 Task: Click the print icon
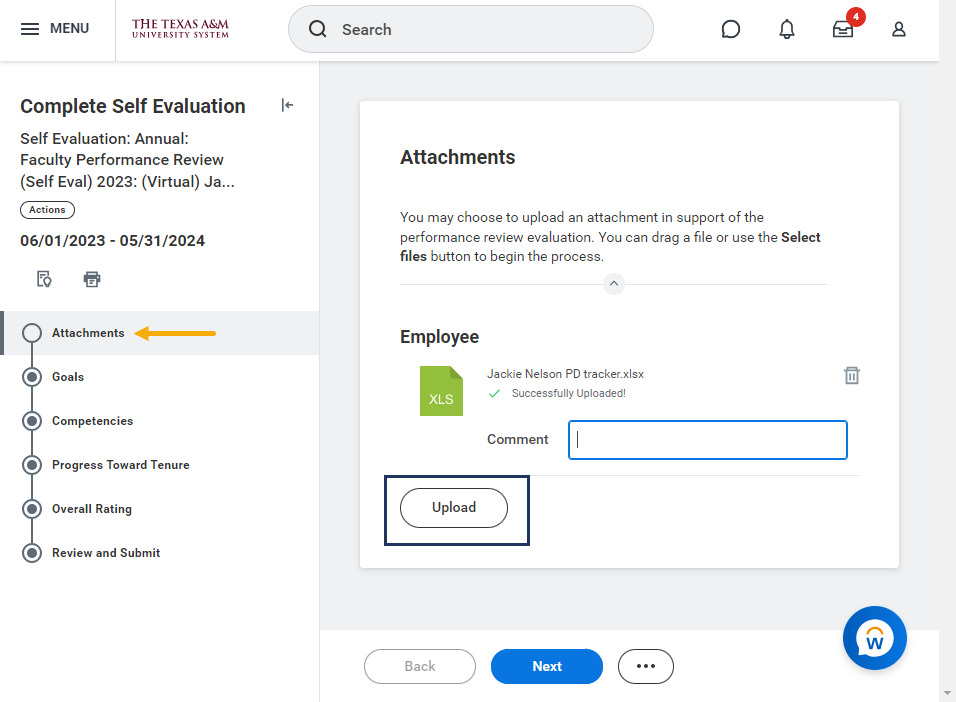(92, 279)
